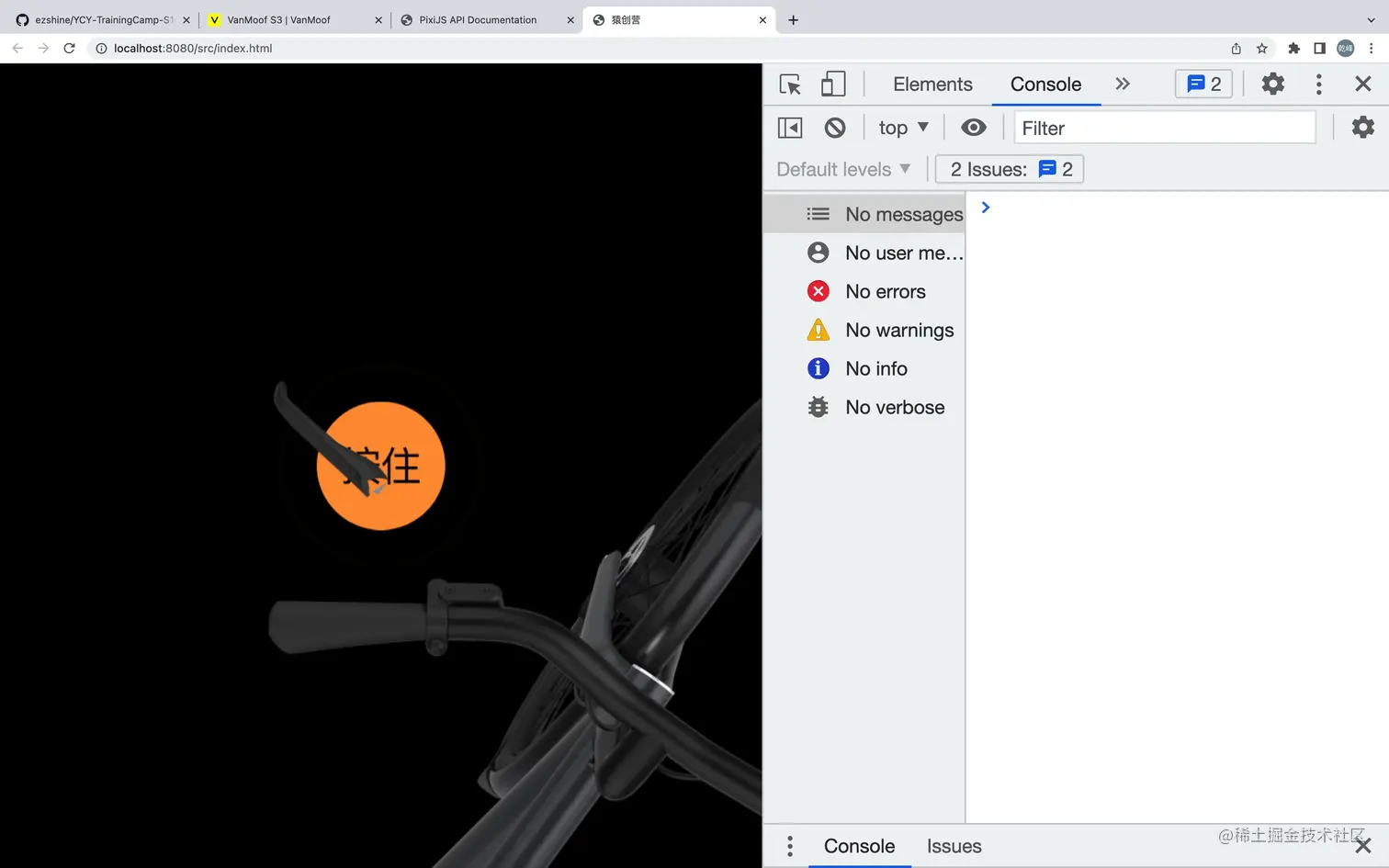Go forward in browser history

coord(43,48)
